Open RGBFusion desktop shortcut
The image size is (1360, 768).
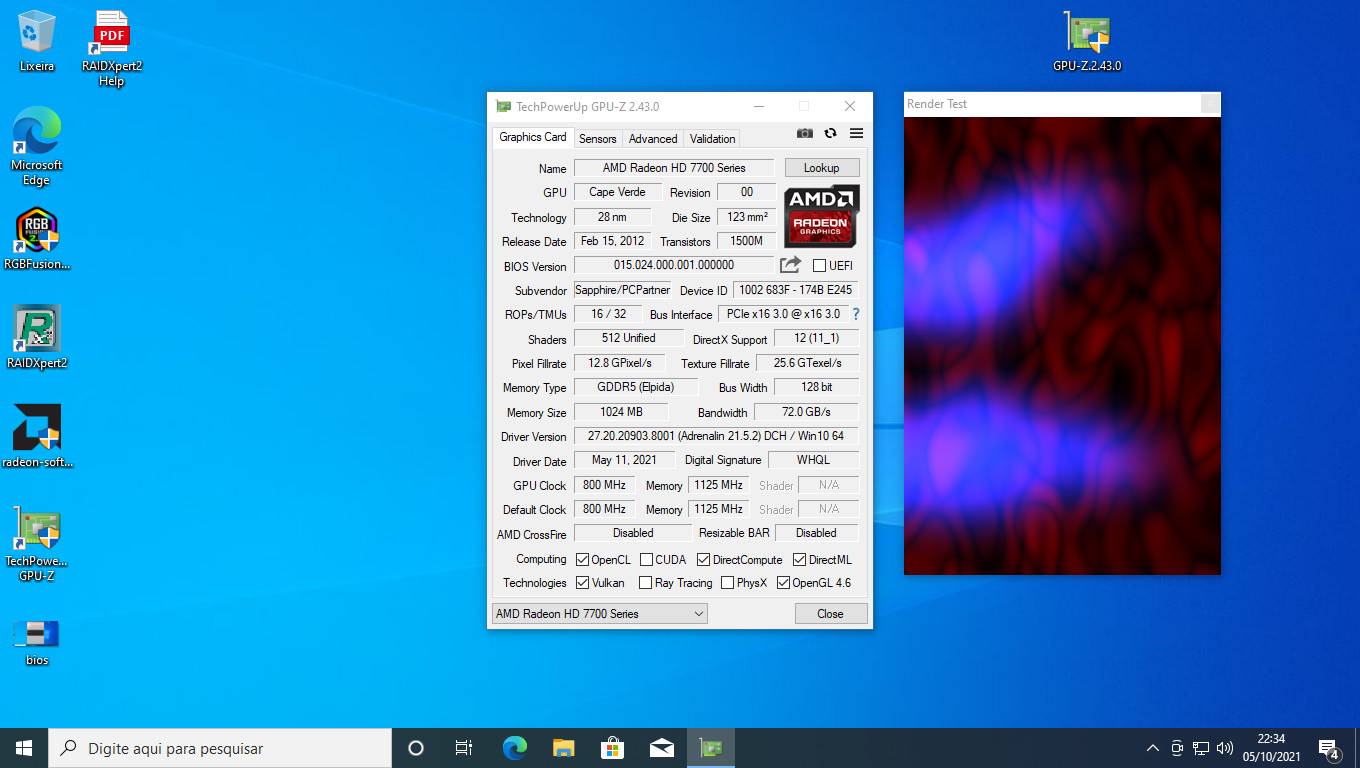tap(37, 239)
